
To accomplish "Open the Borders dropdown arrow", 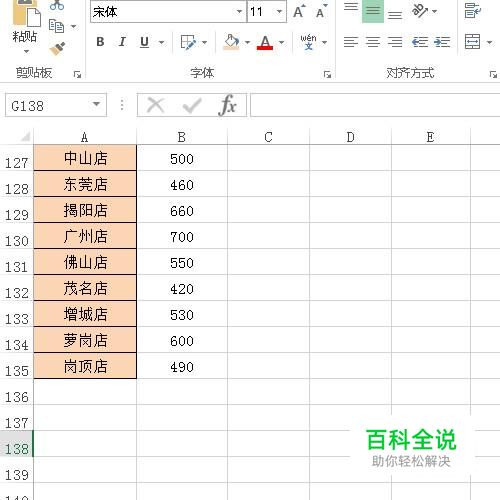I will 204,42.
